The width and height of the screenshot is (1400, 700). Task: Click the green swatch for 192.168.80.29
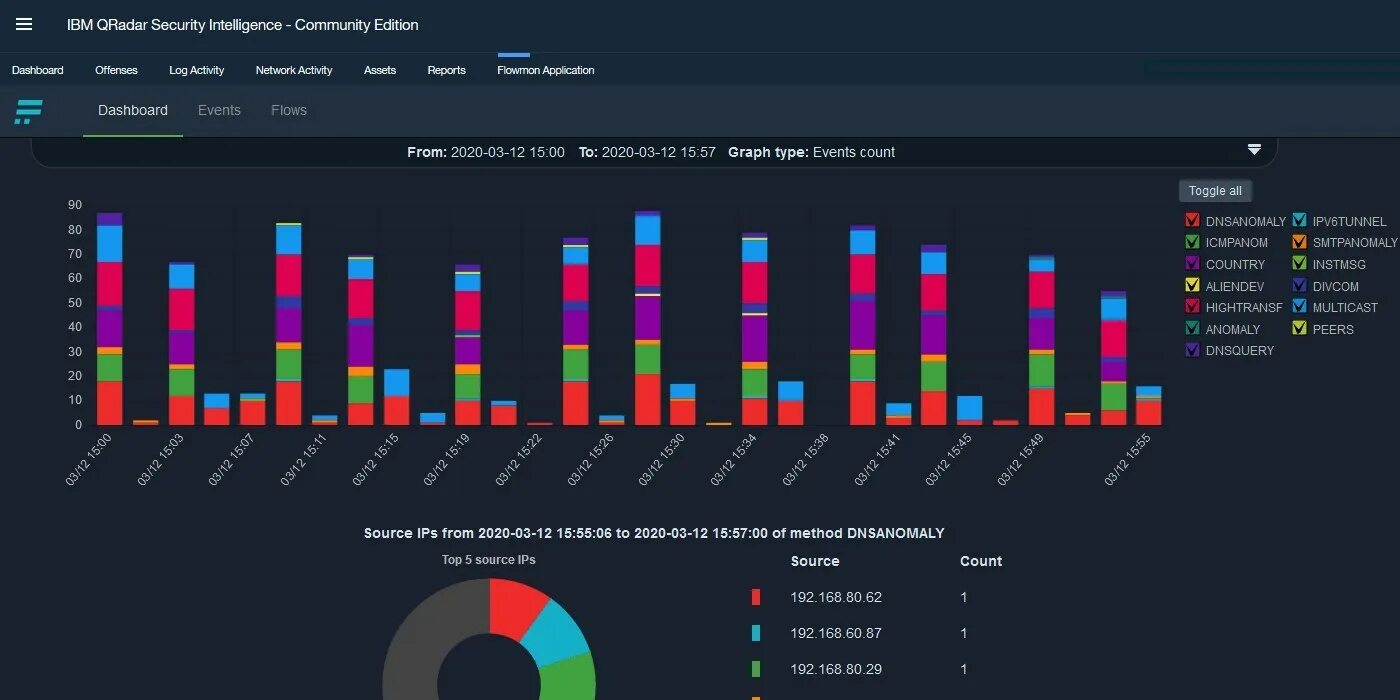[756, 669]
